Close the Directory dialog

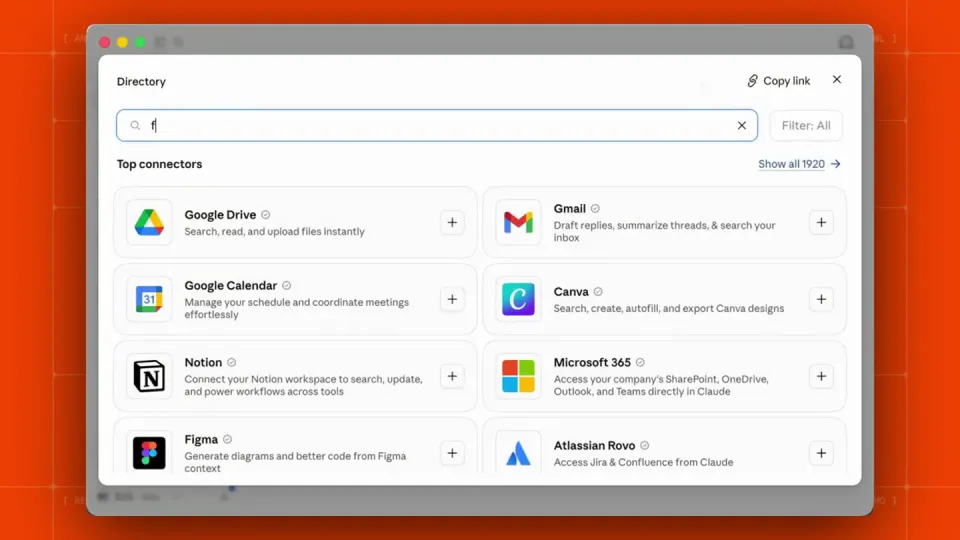point(836,80)
